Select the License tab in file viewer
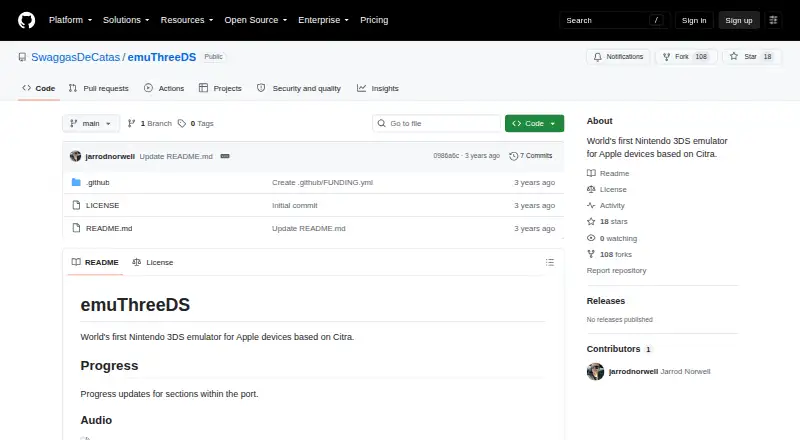Image resolution: width=800 pixels, height=440 pixels. click(x=153, y=262)
